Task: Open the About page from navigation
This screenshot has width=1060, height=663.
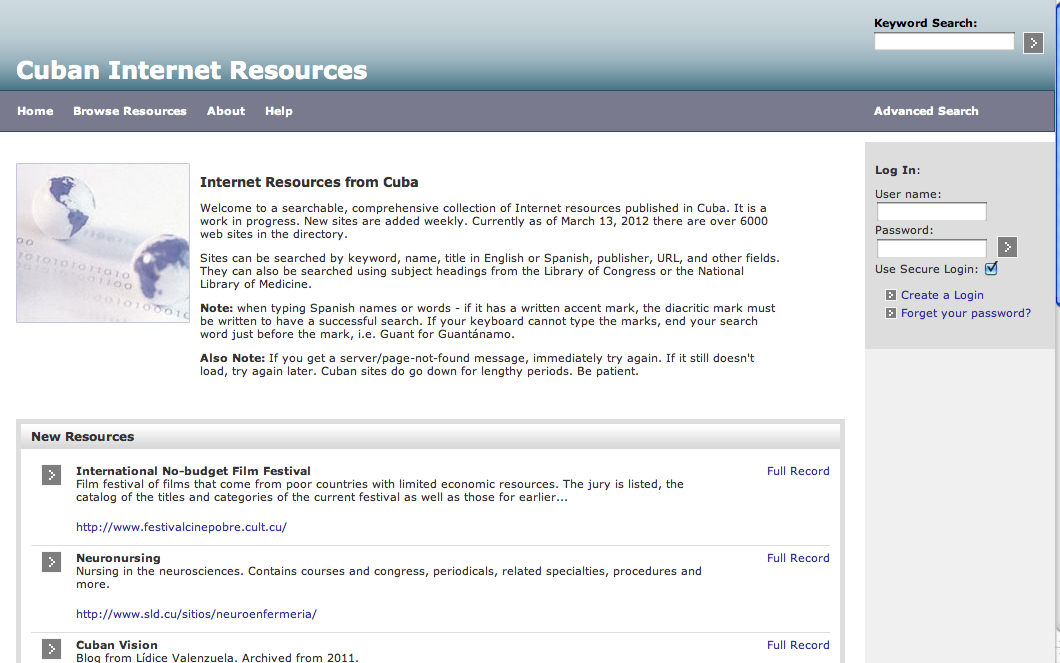Action: pyautogui.click(x=226, y=111)
